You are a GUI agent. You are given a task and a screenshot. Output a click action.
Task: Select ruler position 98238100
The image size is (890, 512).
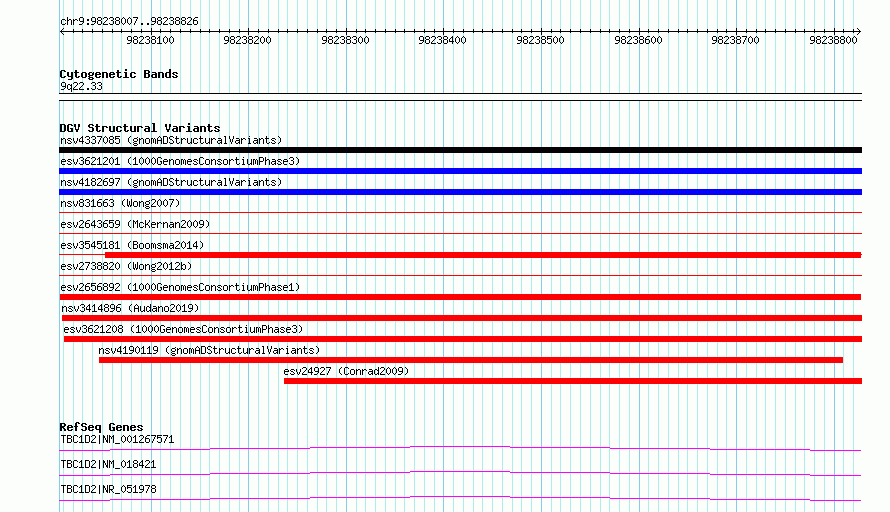150,40
